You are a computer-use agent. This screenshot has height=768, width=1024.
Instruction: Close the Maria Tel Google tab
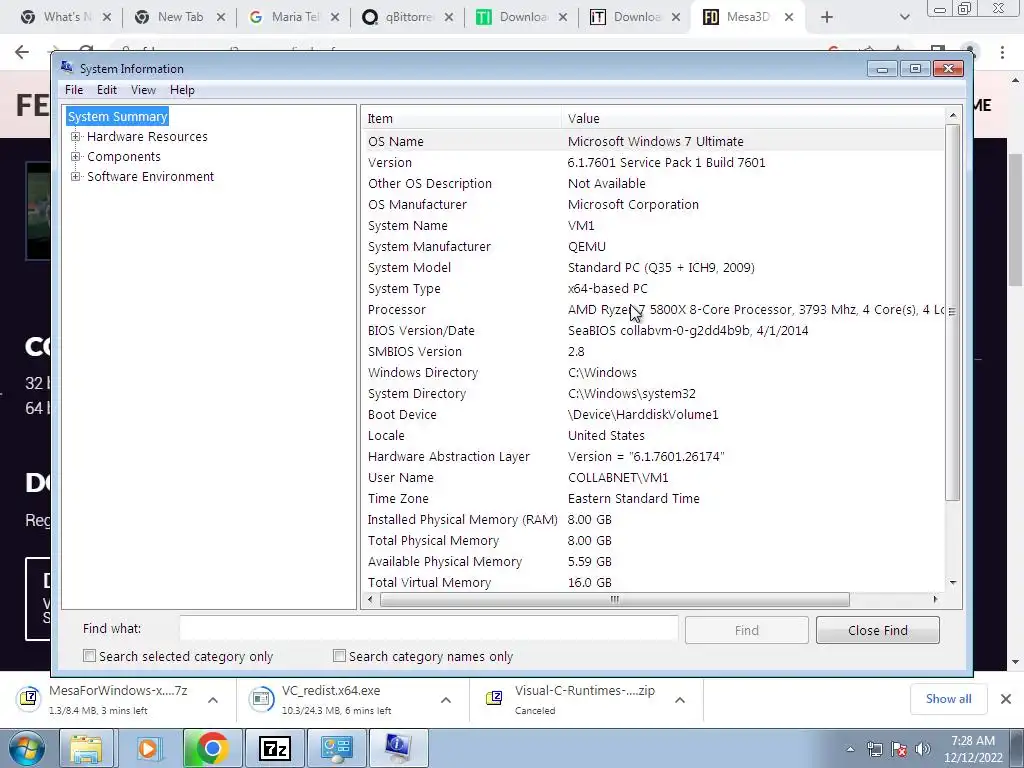click(x=335, y=18)
